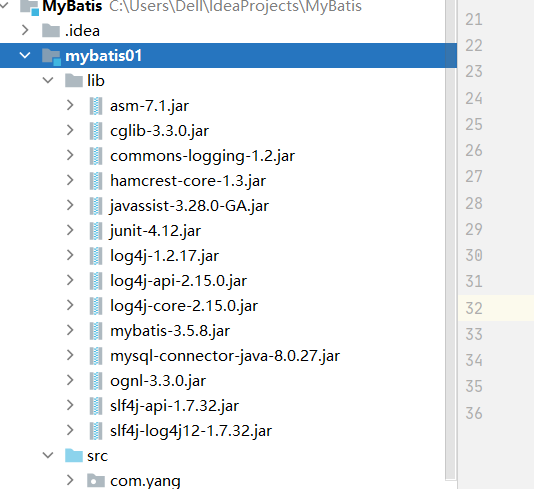Click the log4j-1.2.17.jar archive icon
The width and height of the screenshot is (534, 489).
(96, 256)
